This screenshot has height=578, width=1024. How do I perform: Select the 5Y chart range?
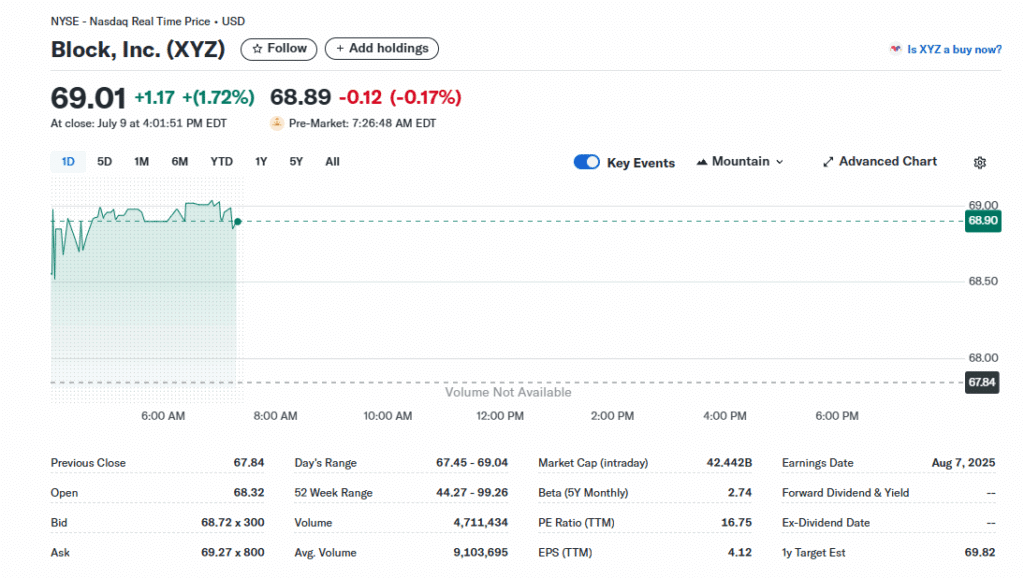[296, 161]
